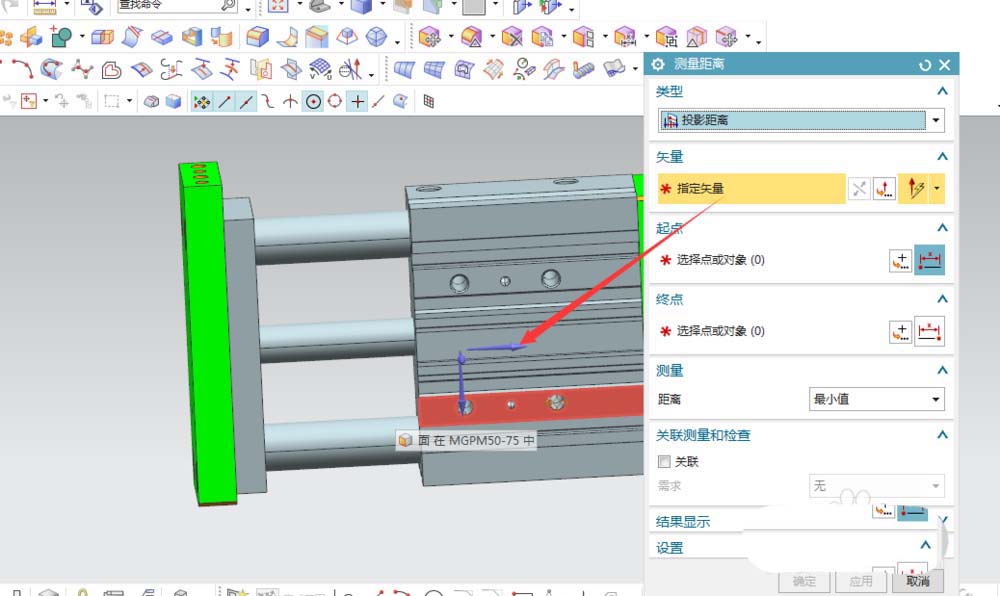Collapse the 终点 section
The height and width of the screenshot is (596, 1000).
[942, 299]
